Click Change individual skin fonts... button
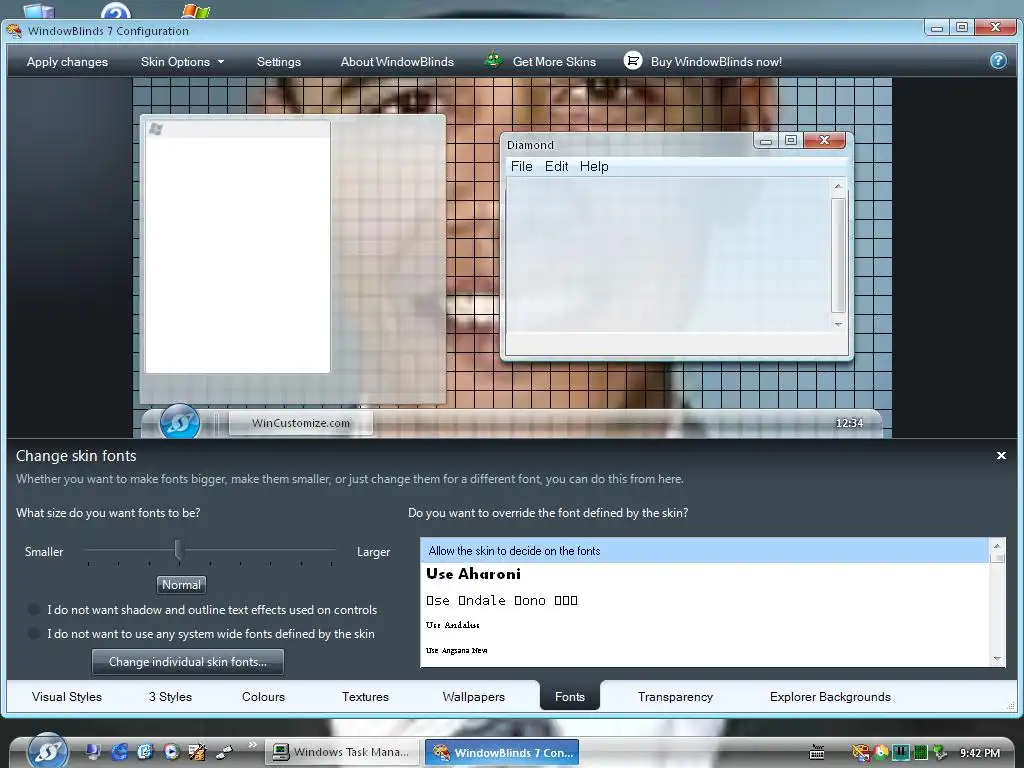1024x768 pixels. point(187,662)
